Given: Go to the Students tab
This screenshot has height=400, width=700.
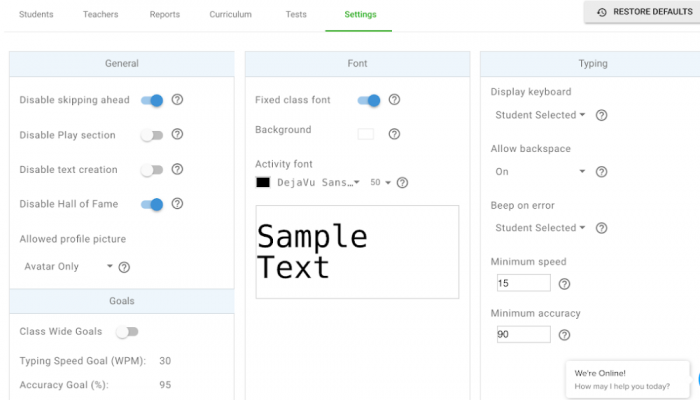Looking at the screenshot, I should (x=36, y=14).
